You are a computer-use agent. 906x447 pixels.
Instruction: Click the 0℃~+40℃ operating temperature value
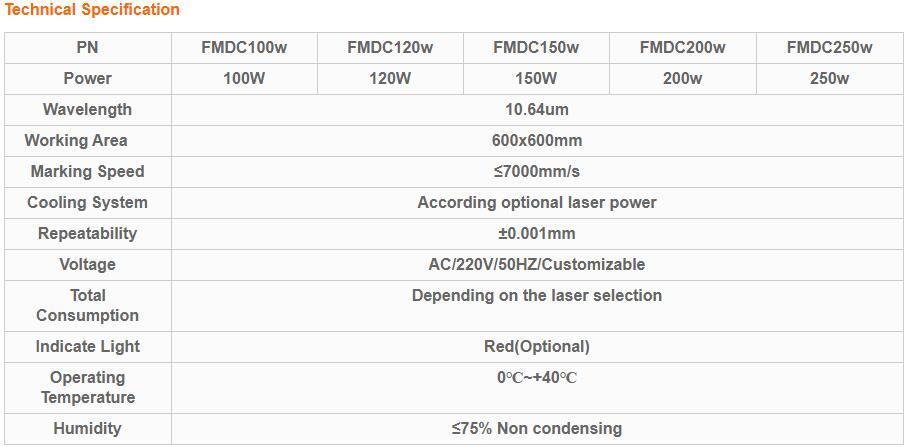tap(537, 378)
